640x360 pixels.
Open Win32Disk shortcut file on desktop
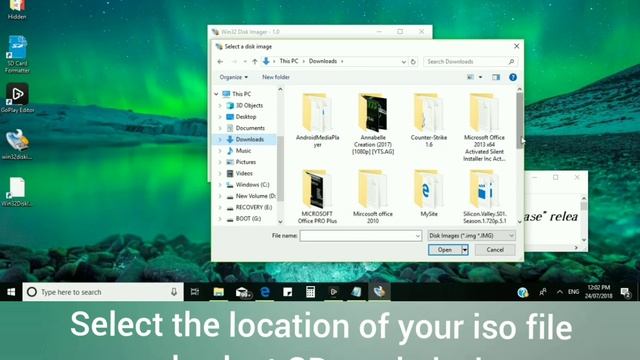(17, 192)
